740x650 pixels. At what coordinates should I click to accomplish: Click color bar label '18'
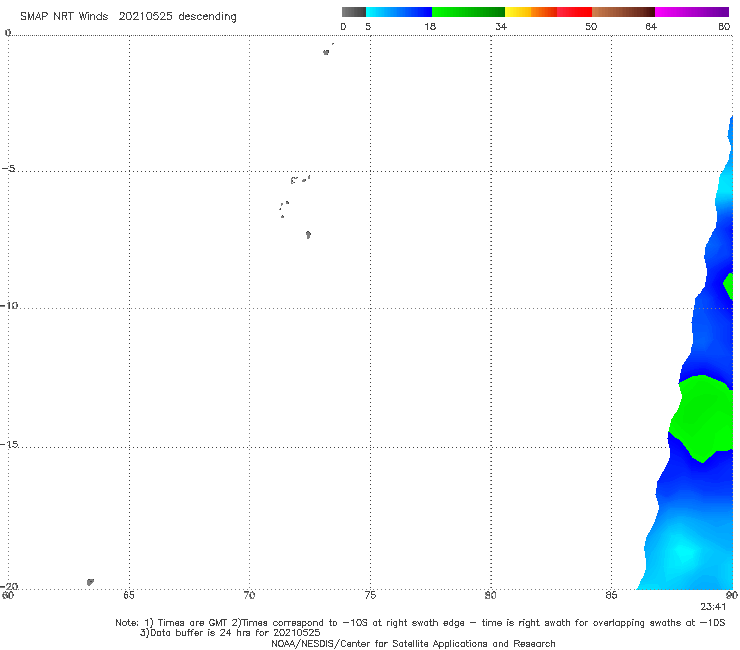tap(430, 26)
